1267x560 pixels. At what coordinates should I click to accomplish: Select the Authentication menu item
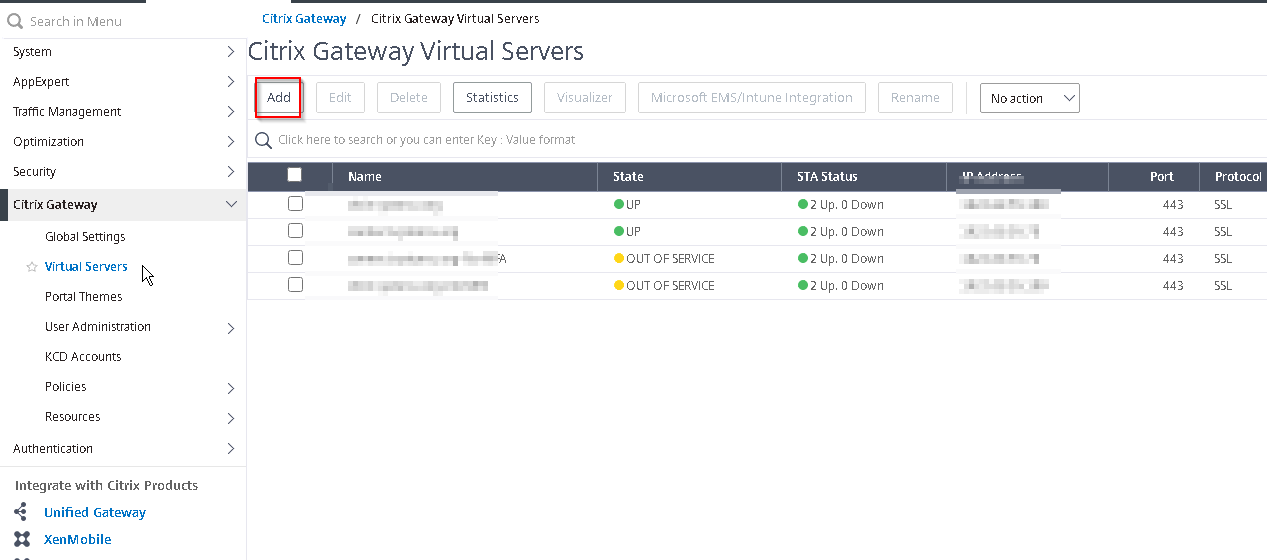pos(53,449)
